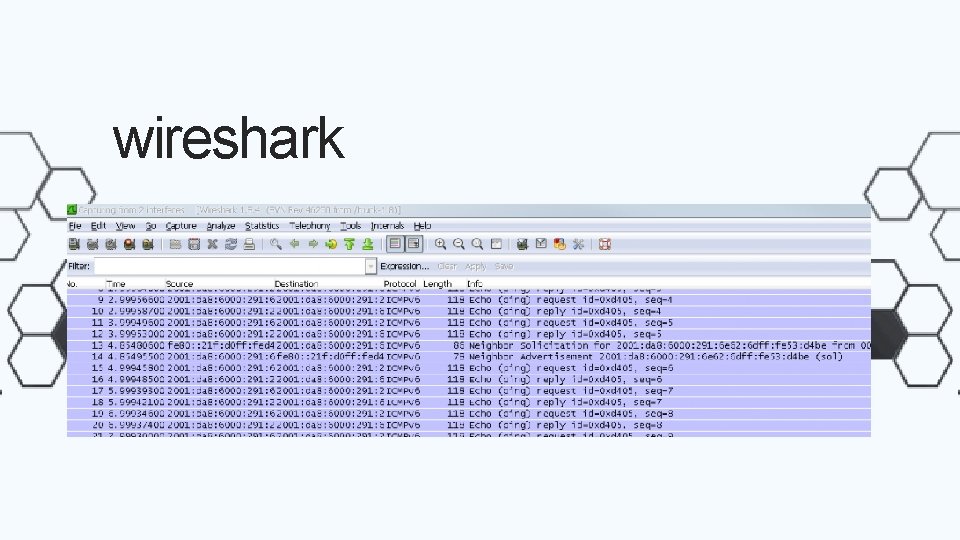This screenshot has width=960, height=540.
Task: Stop the running capture icon
Action: point(129,244)
